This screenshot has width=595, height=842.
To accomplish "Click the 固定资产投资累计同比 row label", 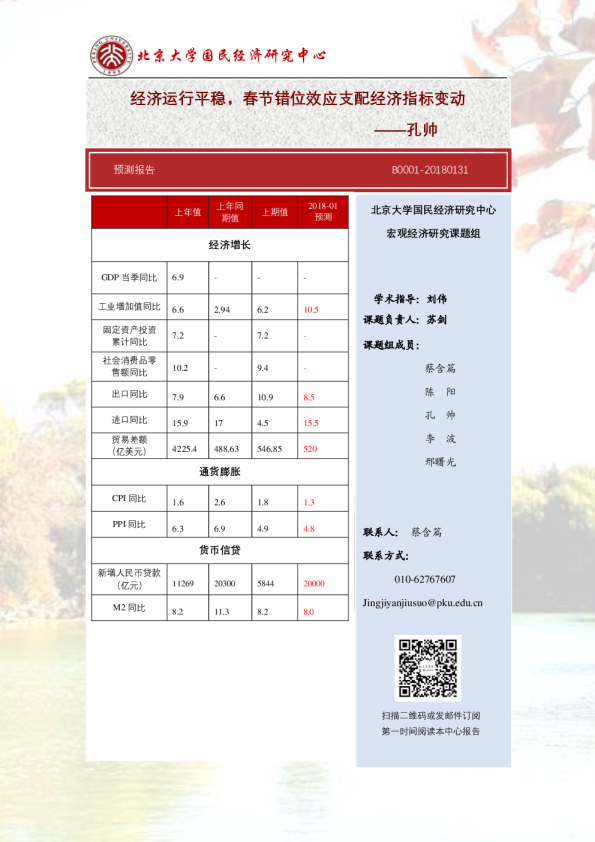I will [x=129, y=336].
